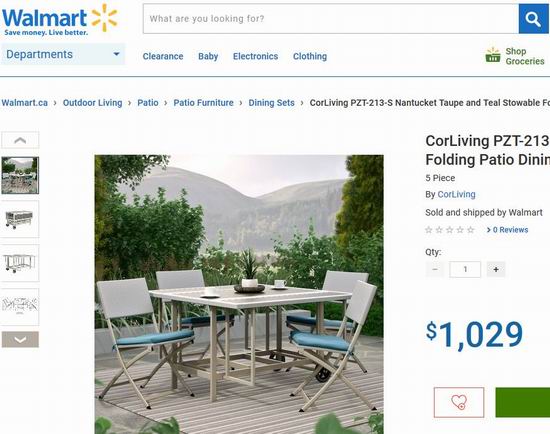This screenshot has width=550, height=434.
Task: Expand the Departments dropdown
Action: [x=63, y=54]
